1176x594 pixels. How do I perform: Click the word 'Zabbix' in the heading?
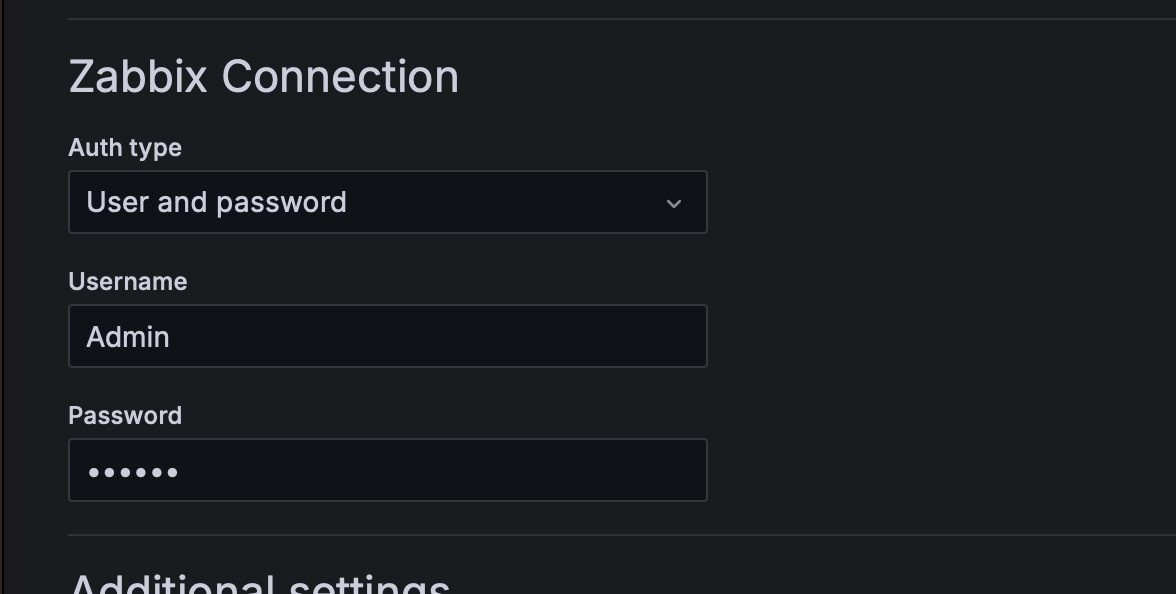[138, 77]
